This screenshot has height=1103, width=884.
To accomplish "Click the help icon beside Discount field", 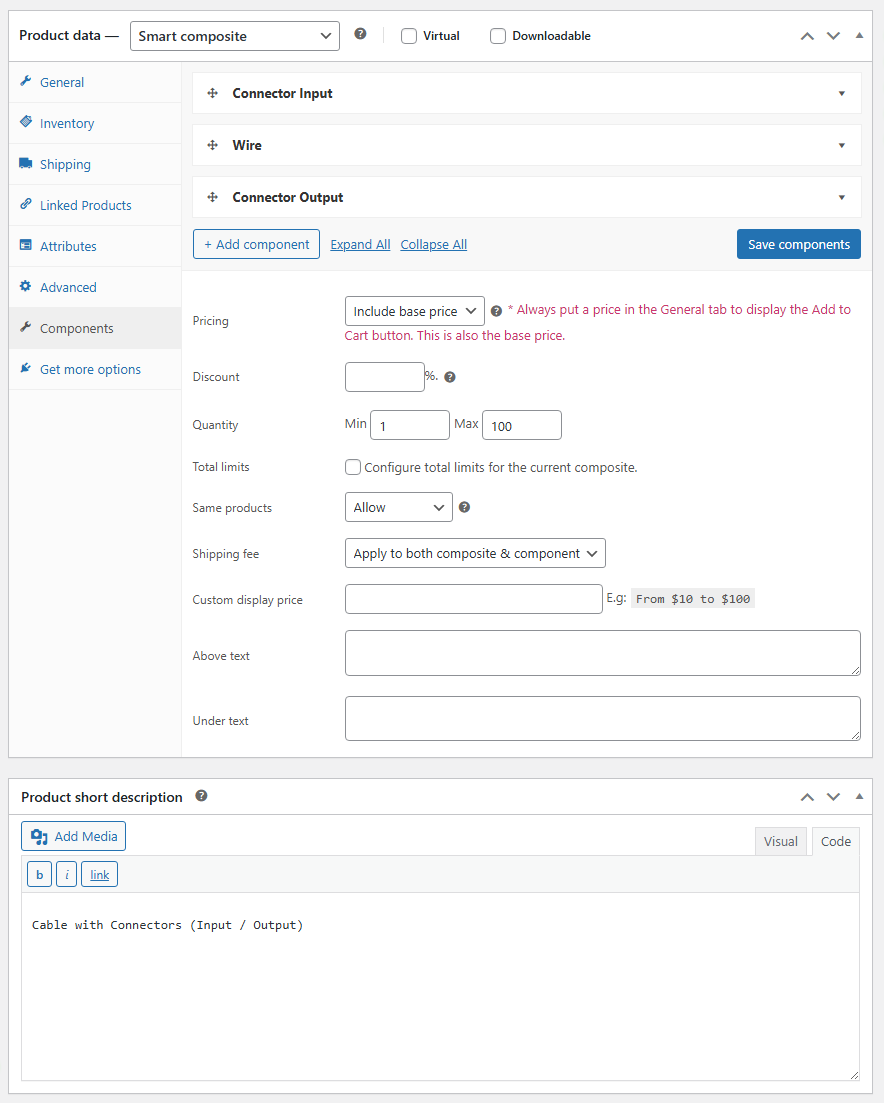I will point(450,377).
